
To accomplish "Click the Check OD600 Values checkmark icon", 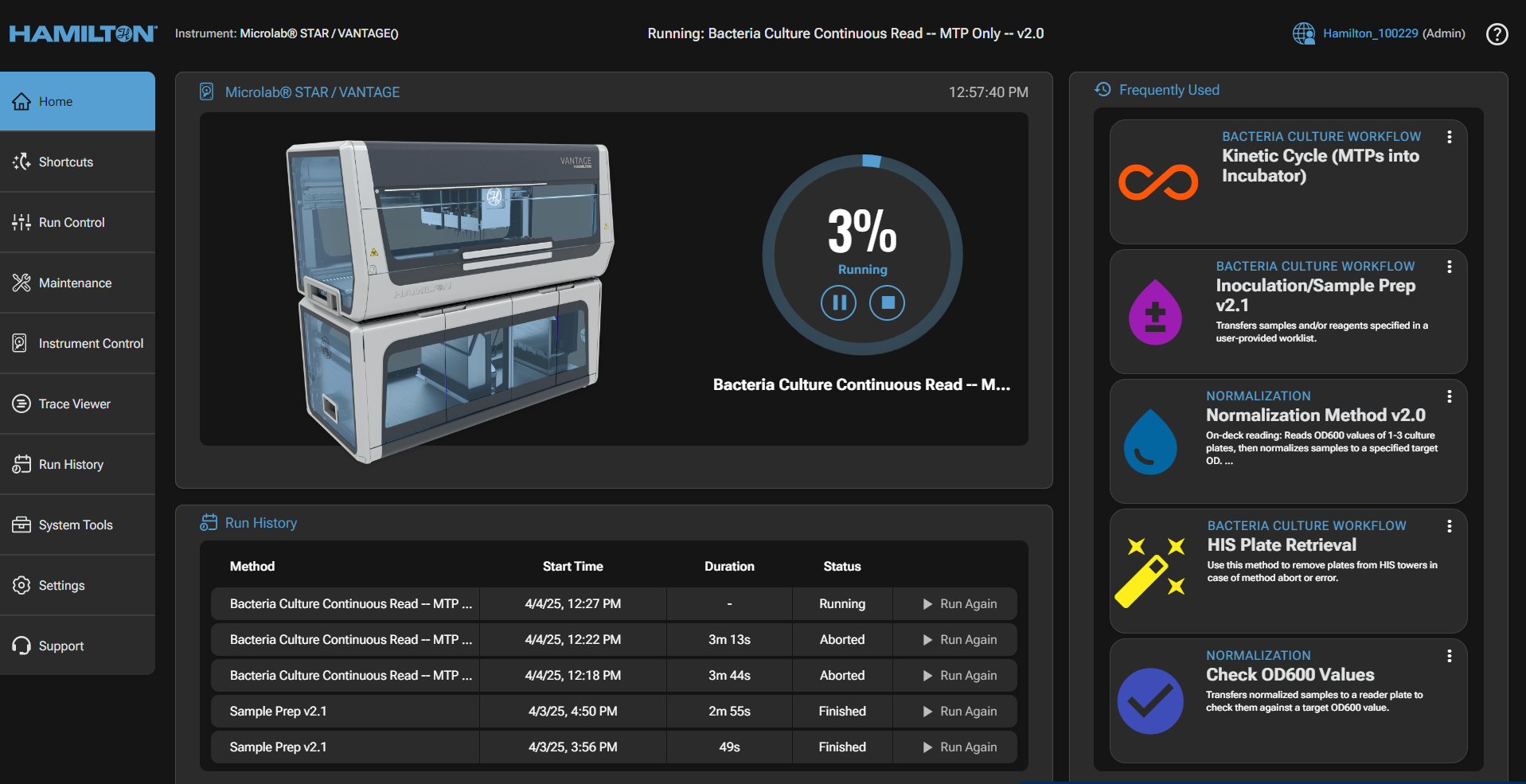I will [1149, 701].
